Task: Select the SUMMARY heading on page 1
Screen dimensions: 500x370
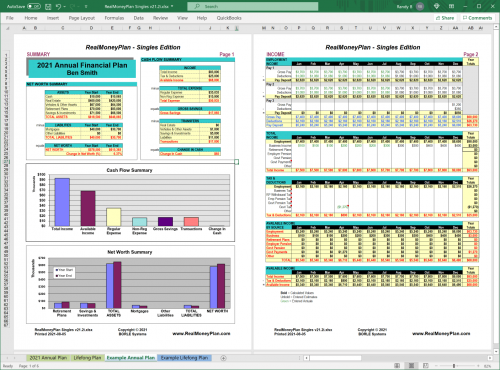Action: click(x=38, y=54)
